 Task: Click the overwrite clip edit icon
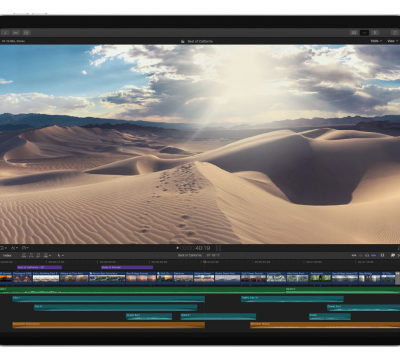47,255
